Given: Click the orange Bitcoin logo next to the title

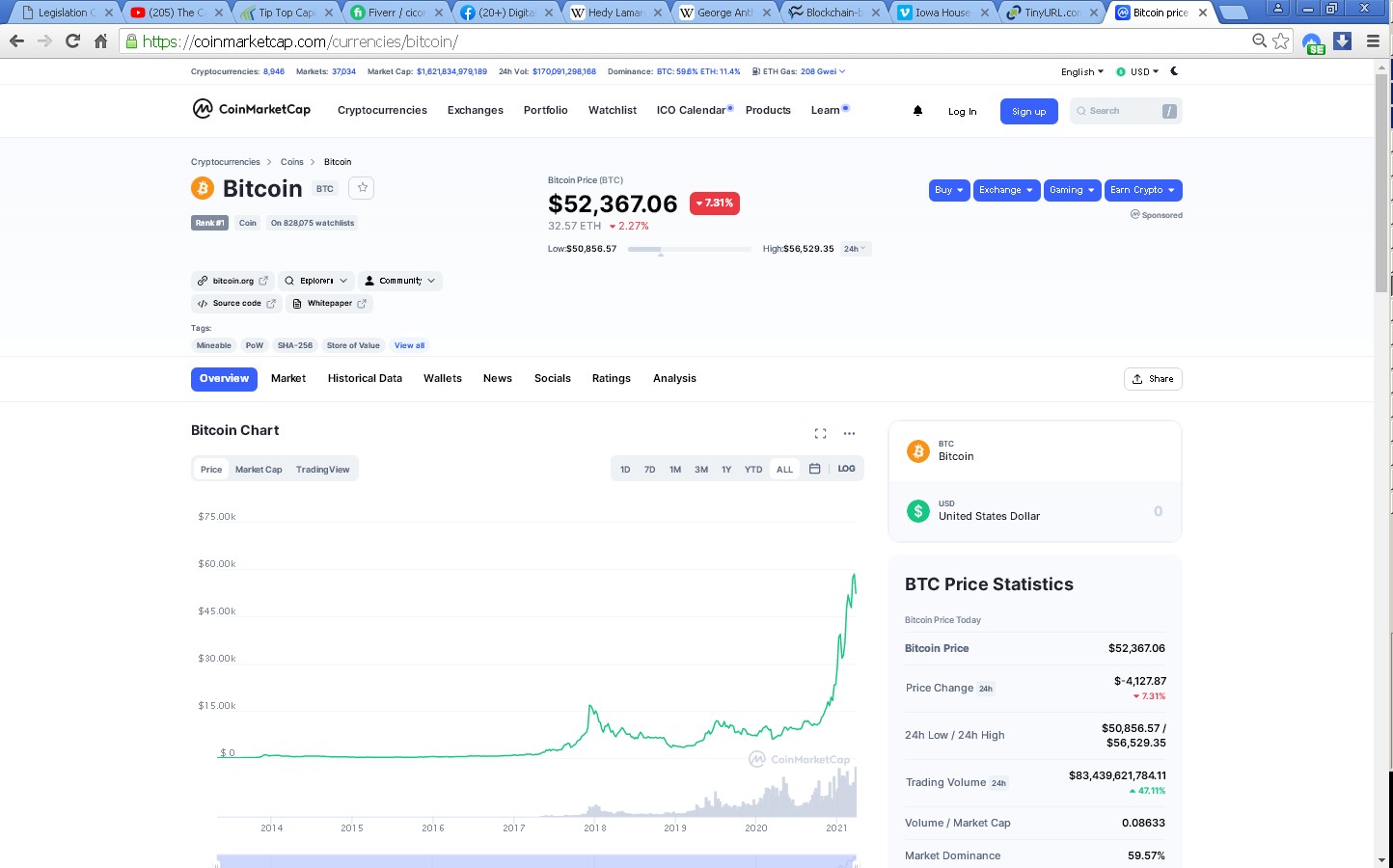Looking at the screenshot, I should (203, 188).
